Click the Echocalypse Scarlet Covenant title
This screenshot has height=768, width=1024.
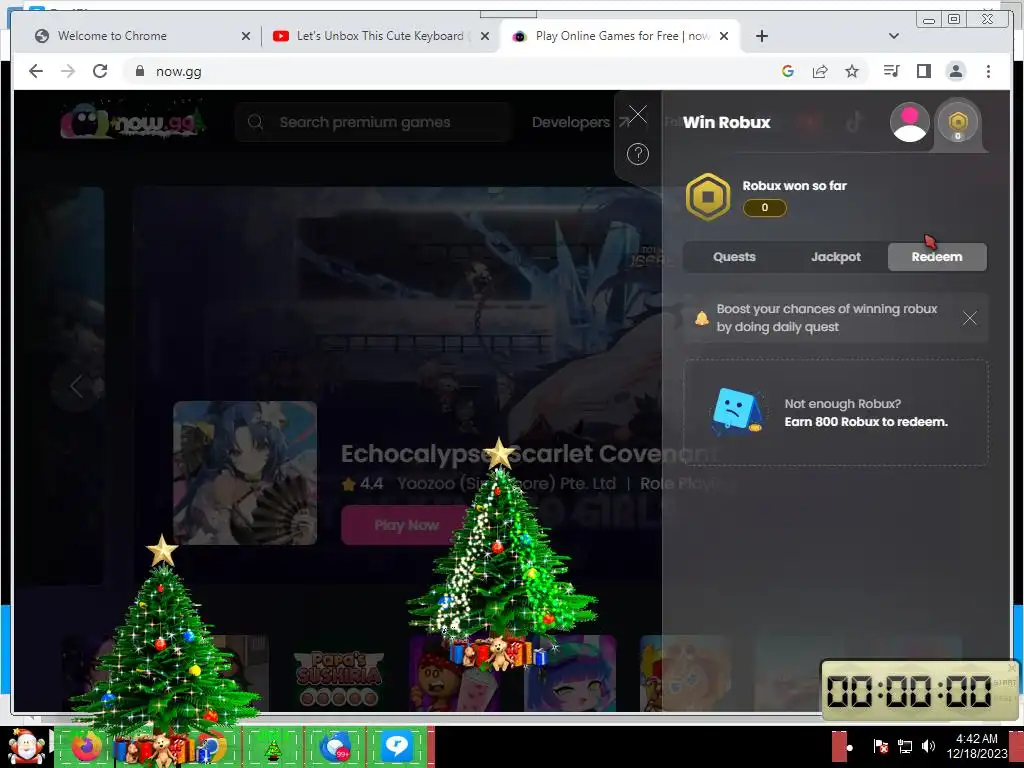(529, 453)
